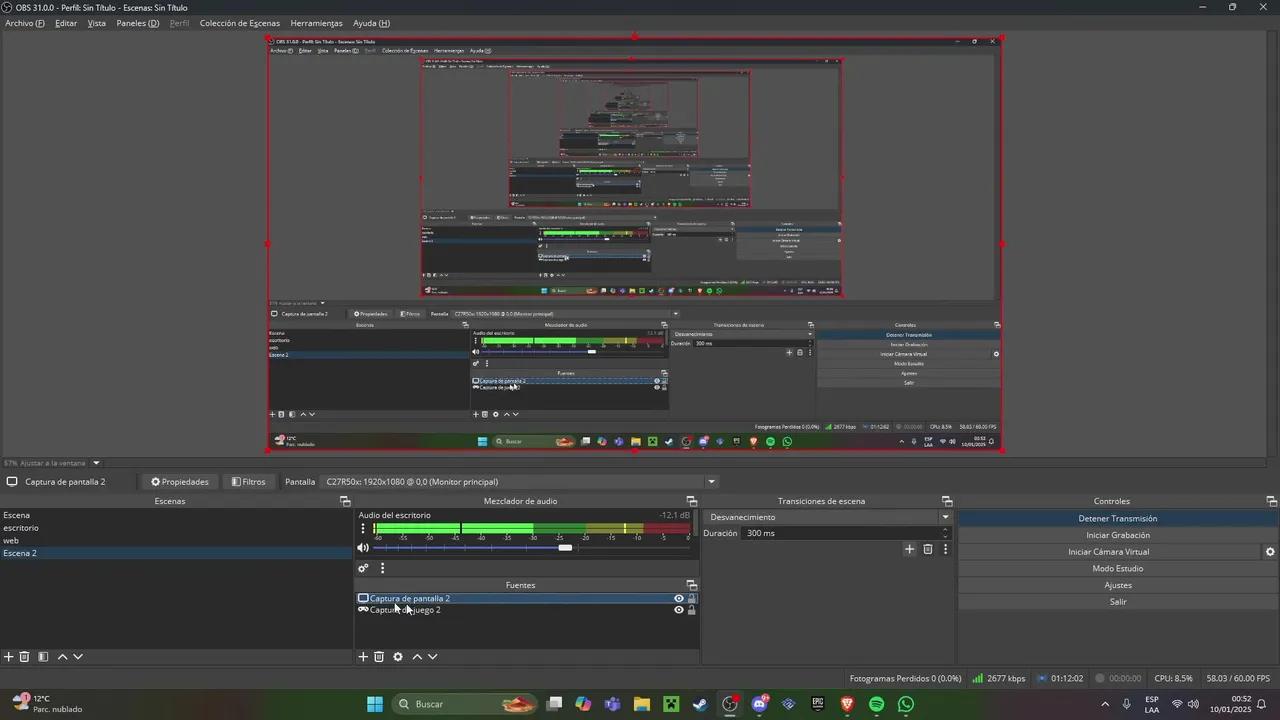This screenshot has height=720, width=1280.
Task: Click the virtual camera settings gear icon
Action: point(1270,552)
